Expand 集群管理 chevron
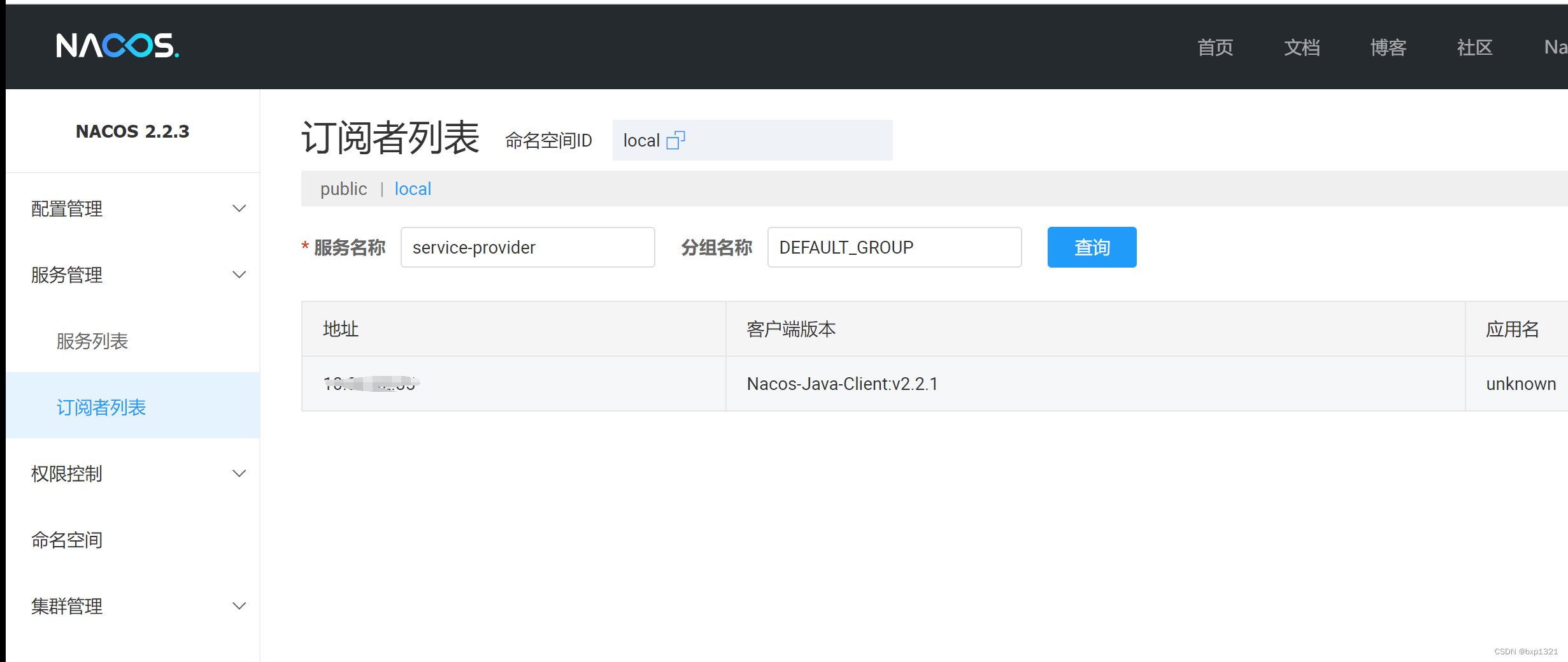Image resolution: width=1568 pixels, height=662 pixels. pyautogui.click(x=239, y=606)
